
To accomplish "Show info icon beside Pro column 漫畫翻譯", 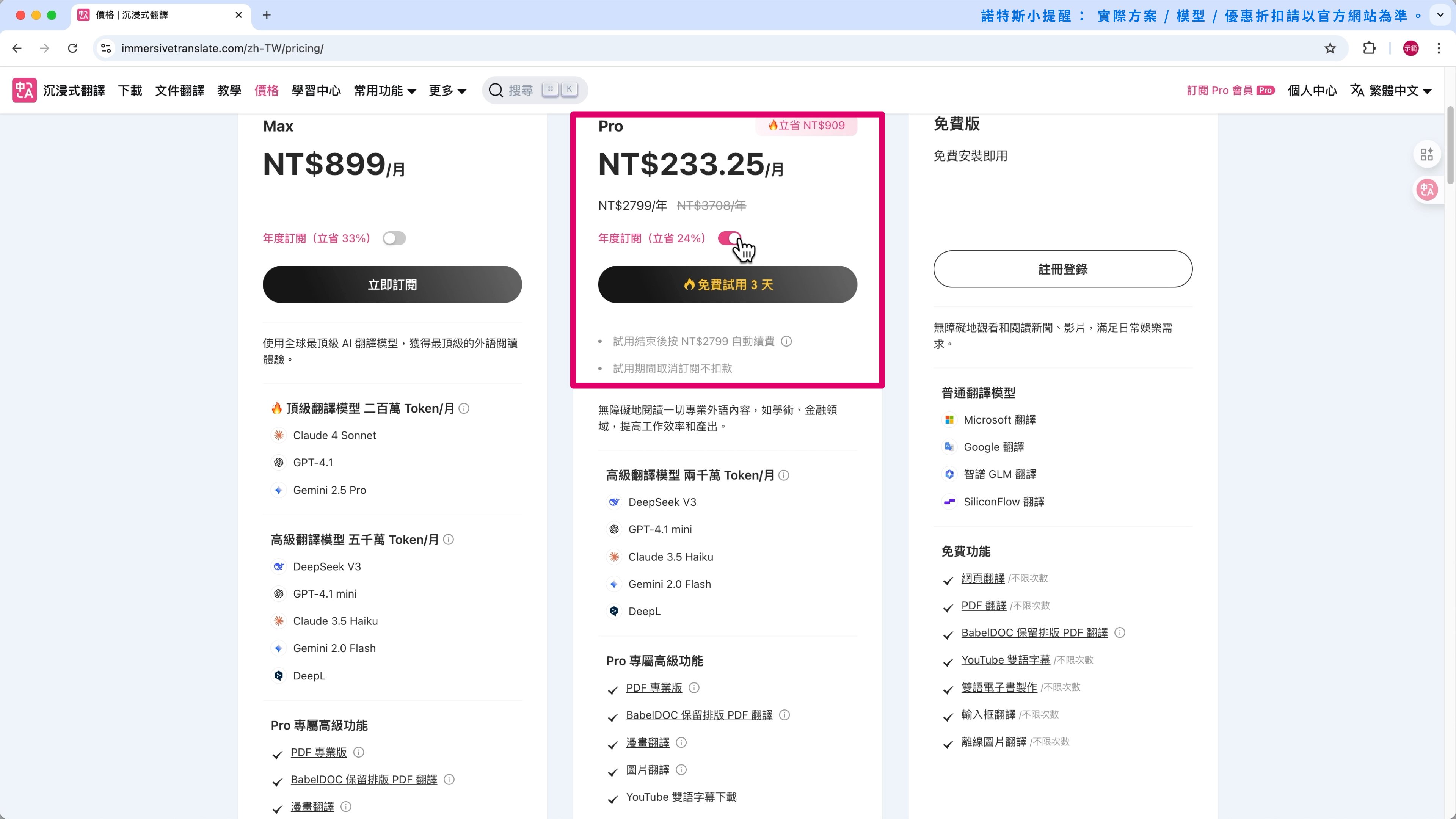I will [x=681, y=743].
